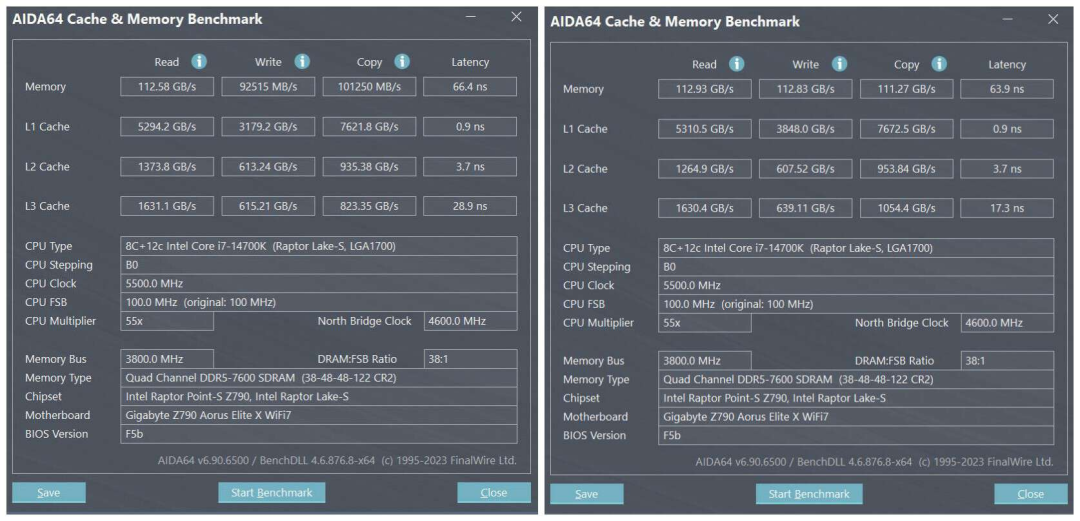
Task: Select Memory latency 63.9 ns value
Action: (1007, 89)
